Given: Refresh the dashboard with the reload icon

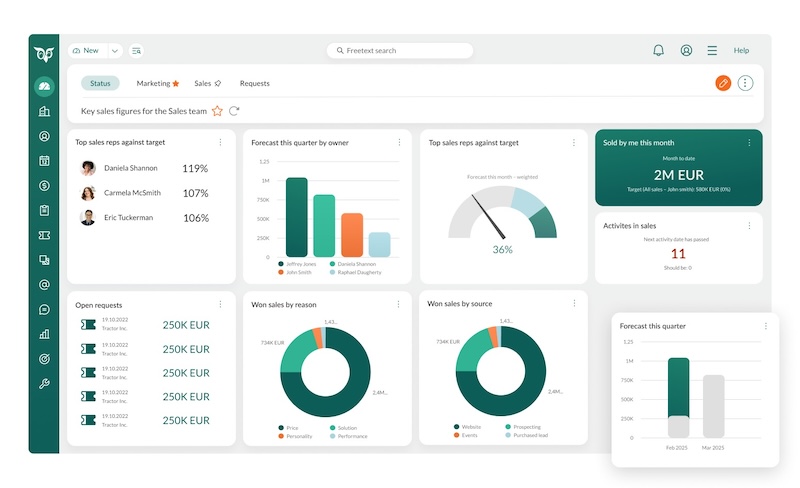Looking at the screenshot, I should (x=234, y=111).
